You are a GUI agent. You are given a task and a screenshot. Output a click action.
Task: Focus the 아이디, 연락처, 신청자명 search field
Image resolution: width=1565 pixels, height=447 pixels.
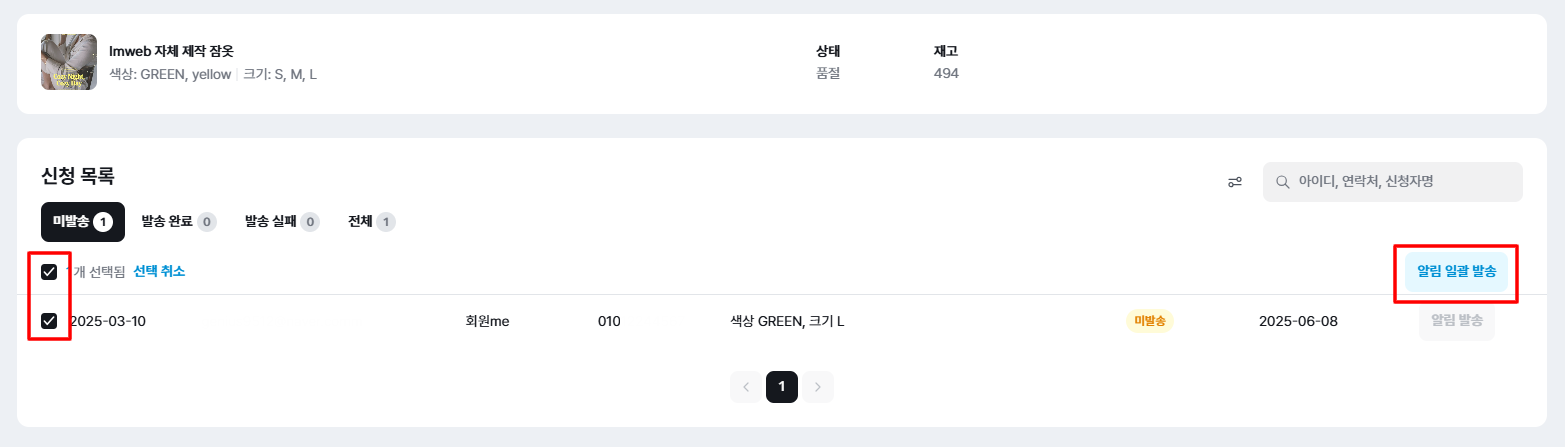(x=1400, y=182)
